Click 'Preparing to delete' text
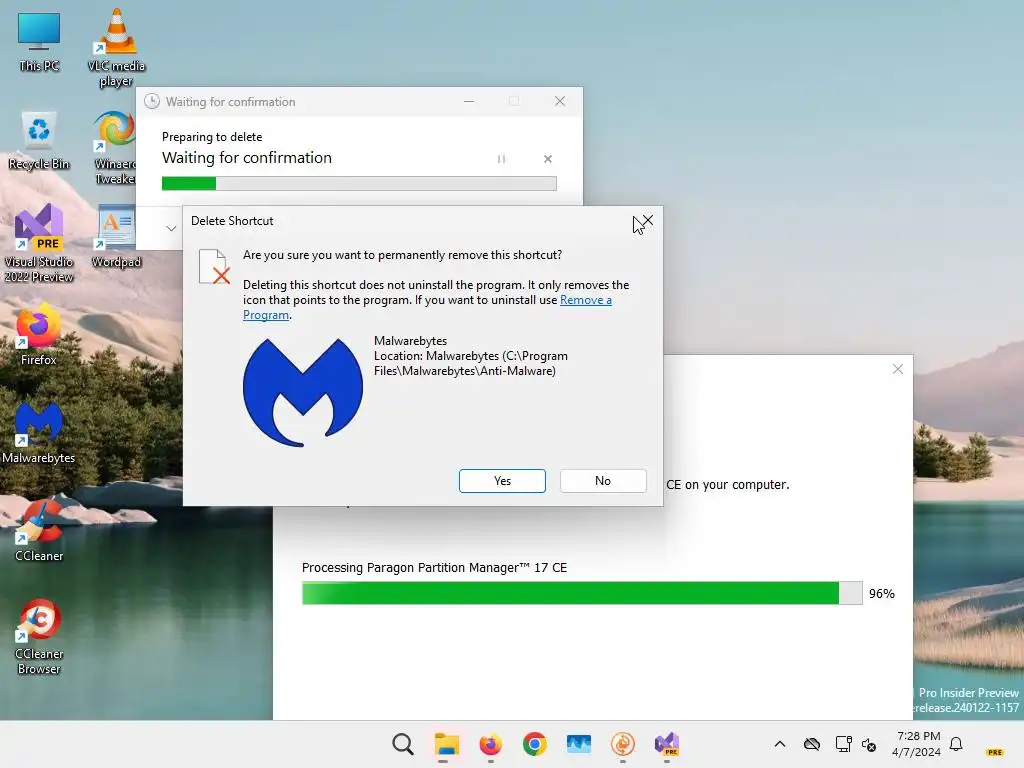Viewport: 1024px width, 768px height. point(212,136)
